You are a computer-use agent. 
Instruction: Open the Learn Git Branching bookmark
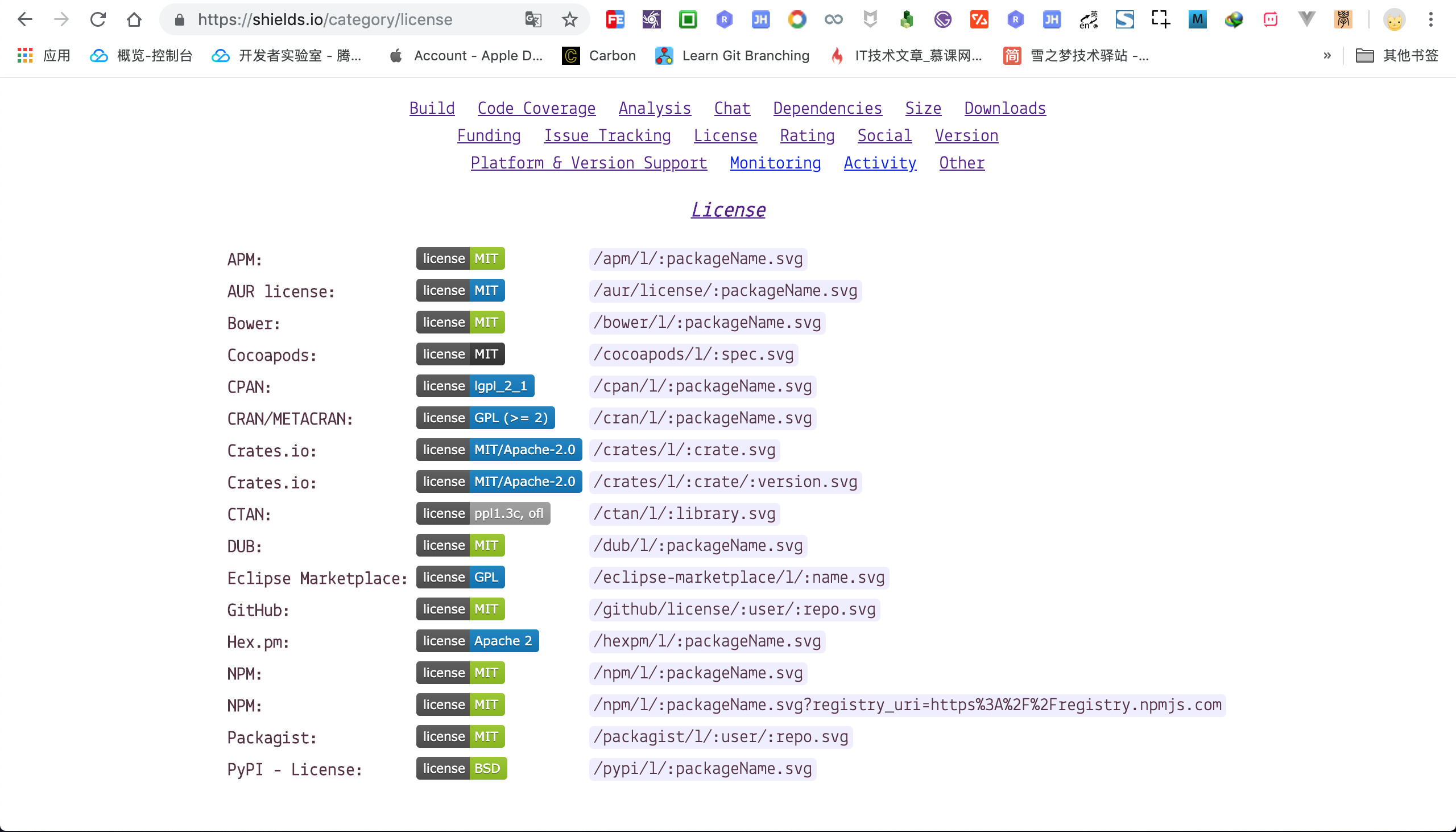point(733,55)
